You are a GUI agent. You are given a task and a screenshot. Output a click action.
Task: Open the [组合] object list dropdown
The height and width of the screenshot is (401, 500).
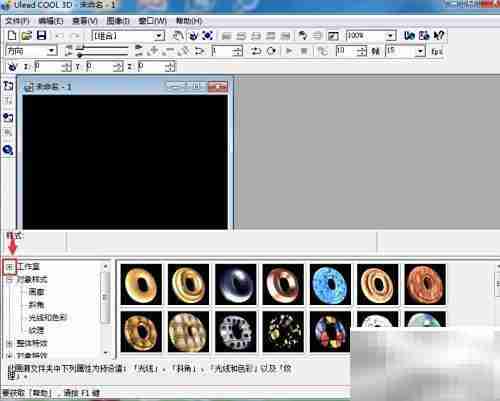pos(160,36)
